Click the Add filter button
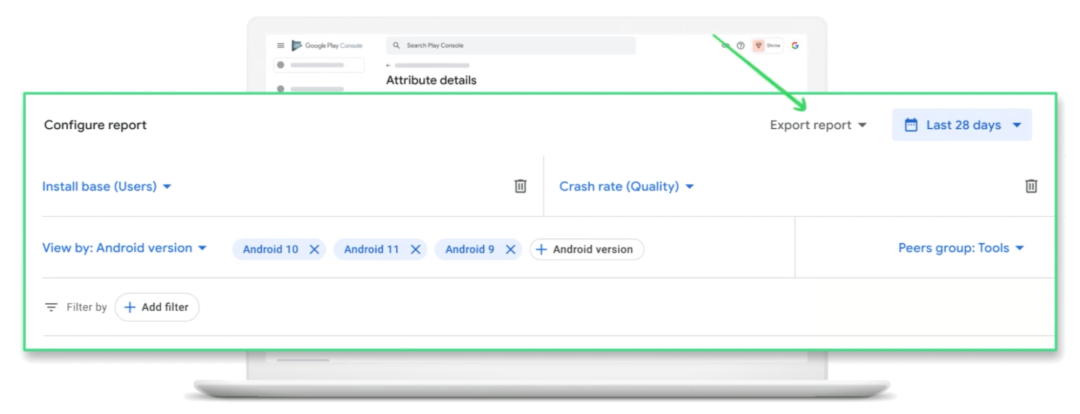 click(157, 307)
